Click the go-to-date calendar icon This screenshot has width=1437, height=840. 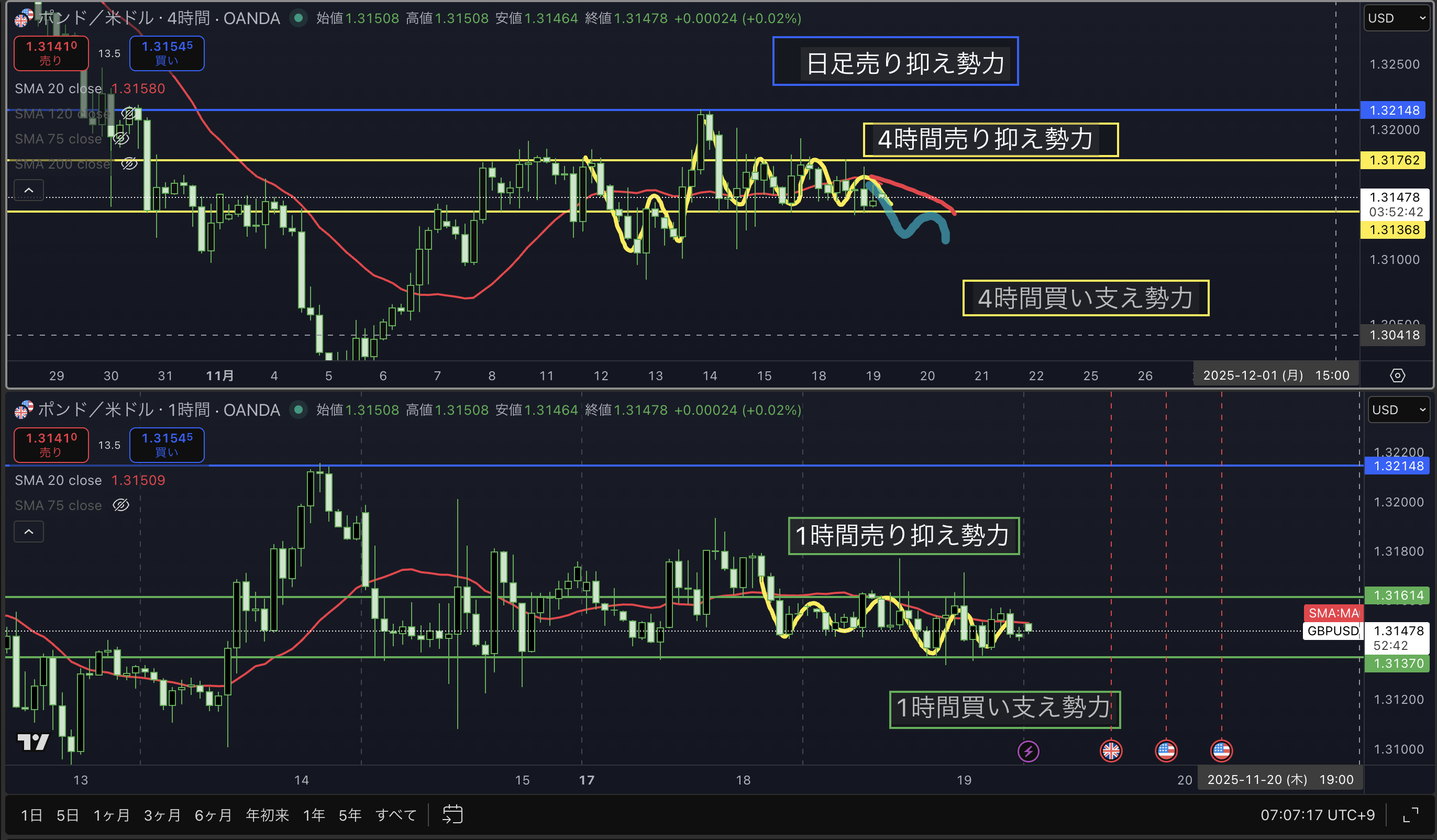452,814
